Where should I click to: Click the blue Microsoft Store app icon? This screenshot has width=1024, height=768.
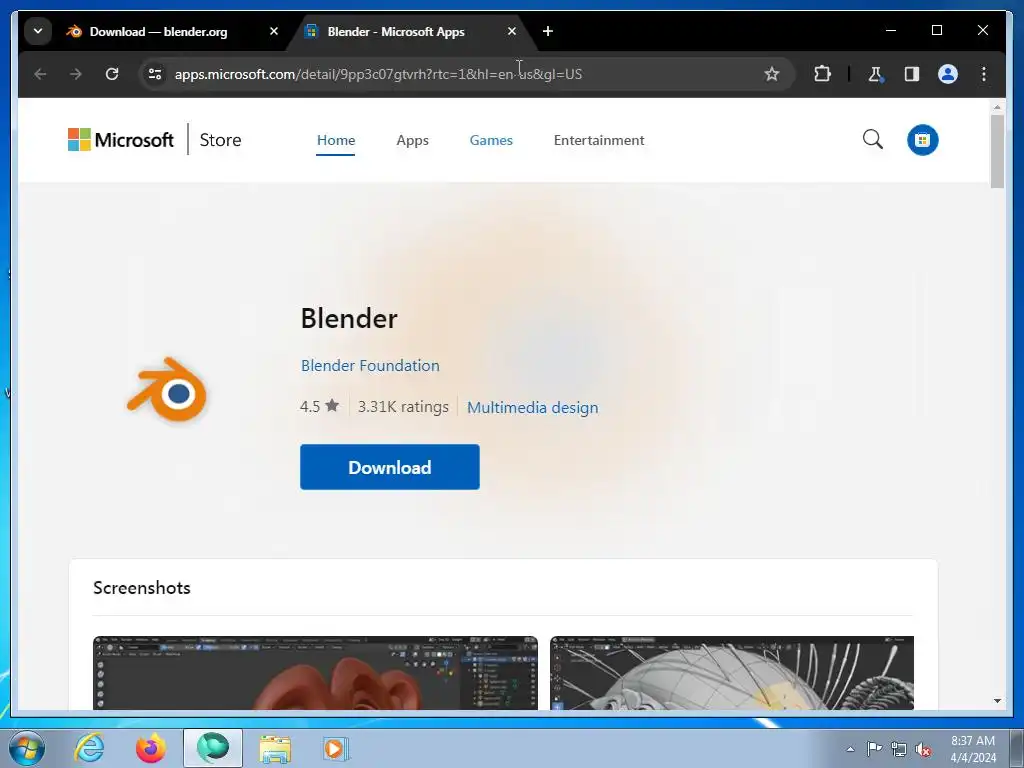pos(922,140)
